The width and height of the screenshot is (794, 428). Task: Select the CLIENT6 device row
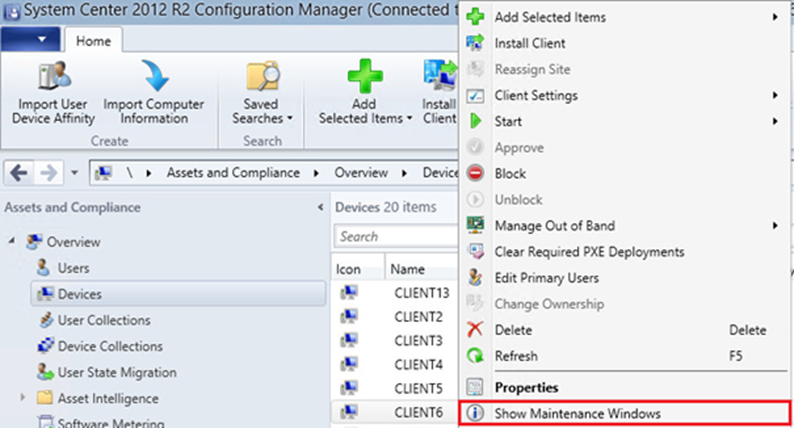(x=395, y=412)
